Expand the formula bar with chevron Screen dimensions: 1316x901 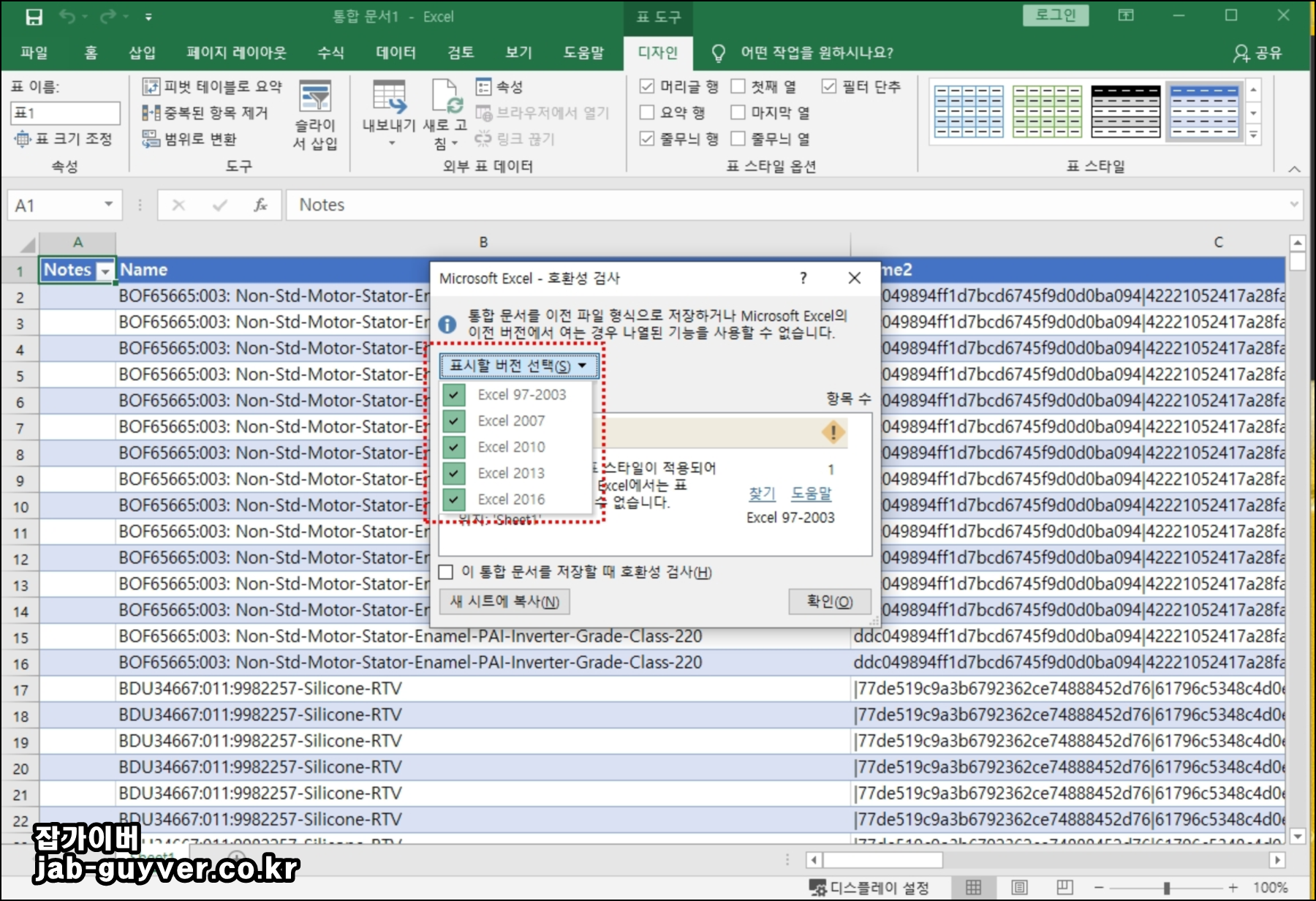[x=1295, y=205]
